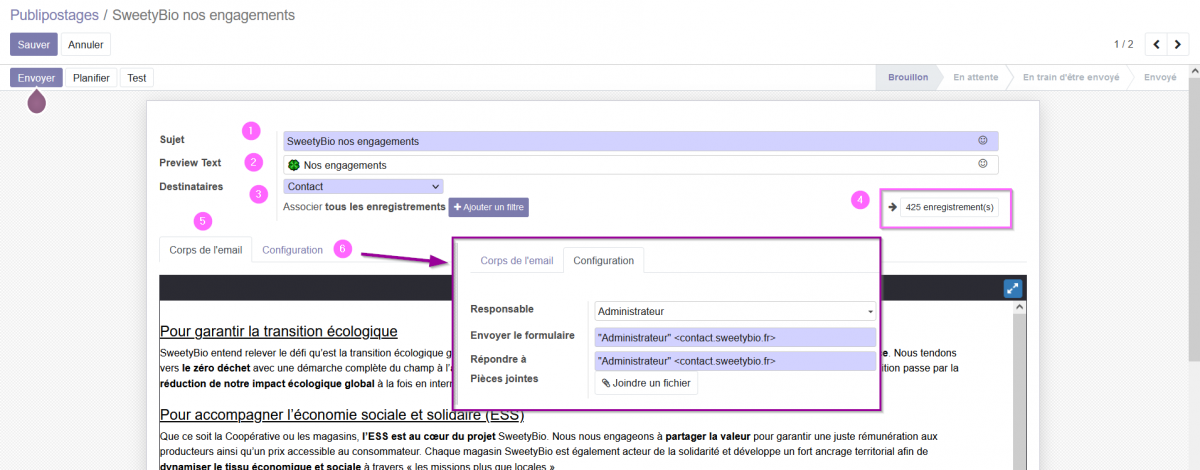This screenshot has height=470, width=1200.
Task: Click the Destinataires label
Action: (190, 186)
